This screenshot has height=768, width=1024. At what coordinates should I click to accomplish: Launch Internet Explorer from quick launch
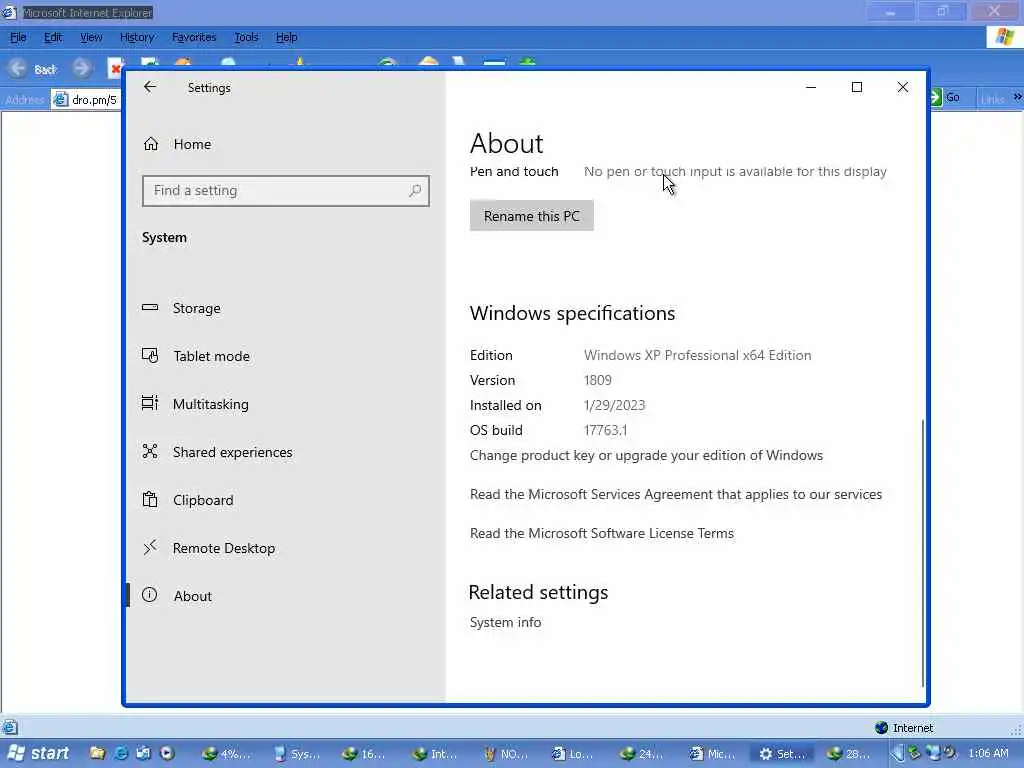[x=121, y=753]
